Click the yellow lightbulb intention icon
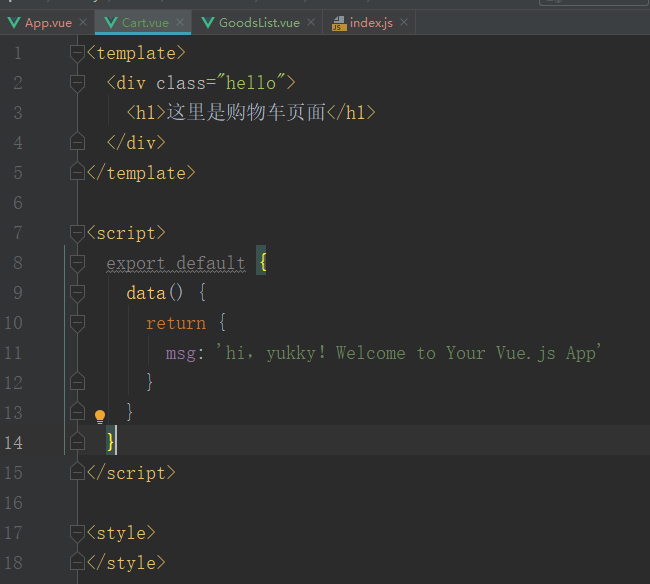 100,416
